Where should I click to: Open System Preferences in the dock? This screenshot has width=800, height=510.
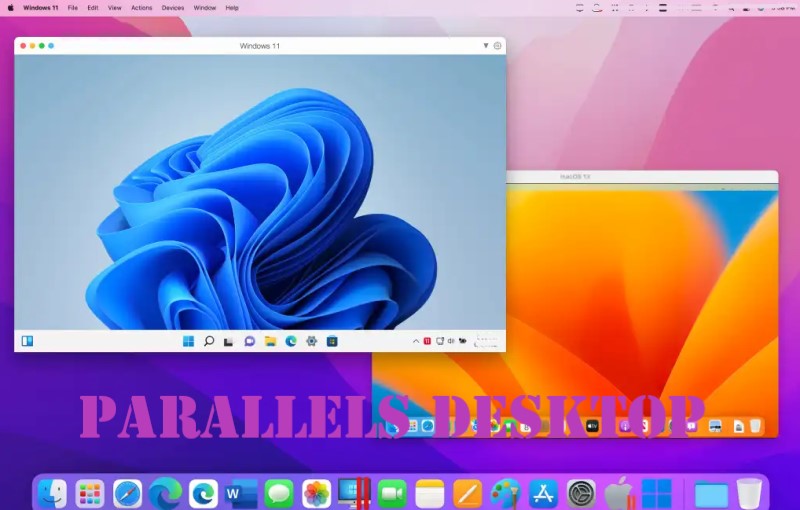tap(581, 494)
